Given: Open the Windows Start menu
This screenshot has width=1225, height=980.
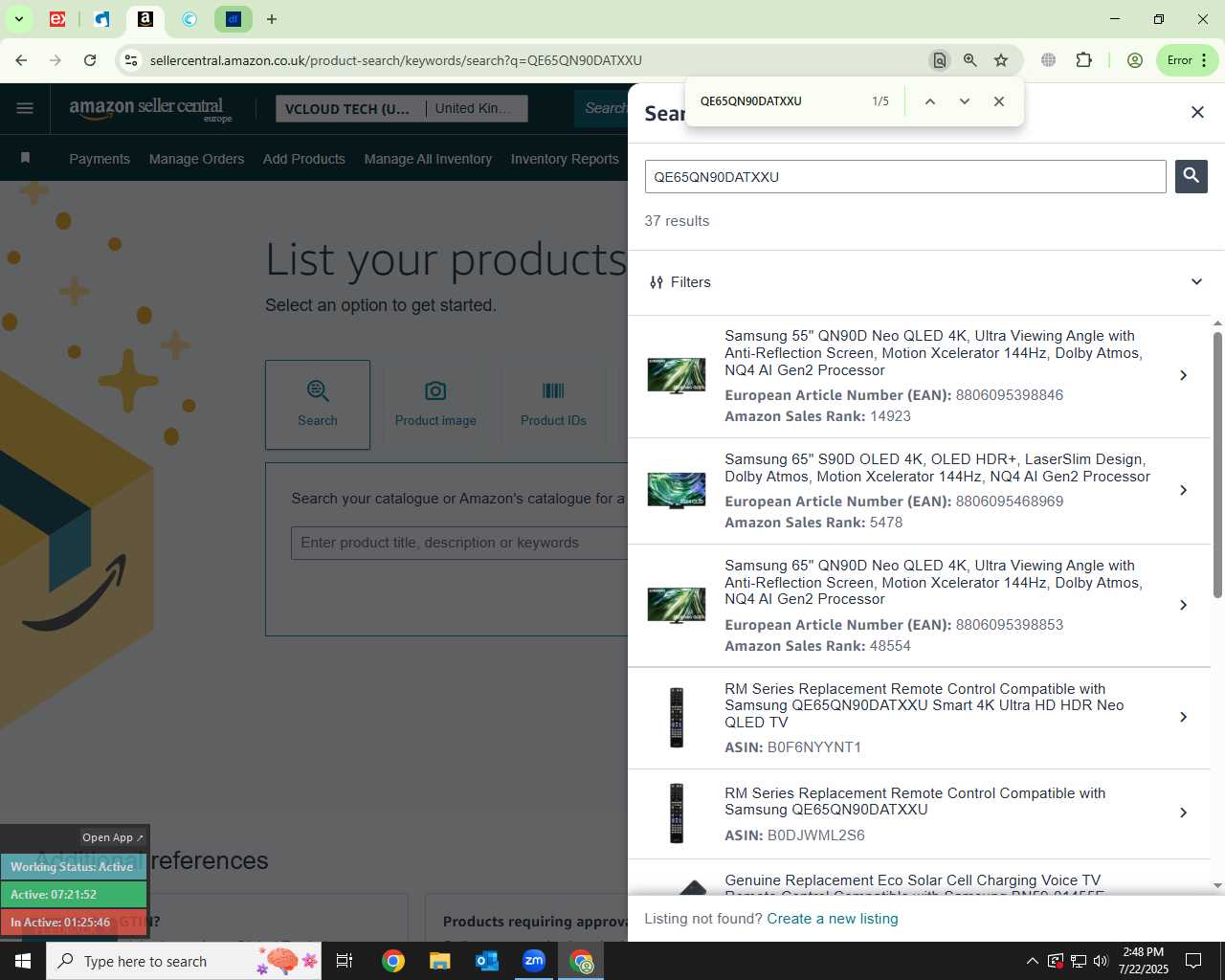Looking at the screenshot, I should point(23,961).
